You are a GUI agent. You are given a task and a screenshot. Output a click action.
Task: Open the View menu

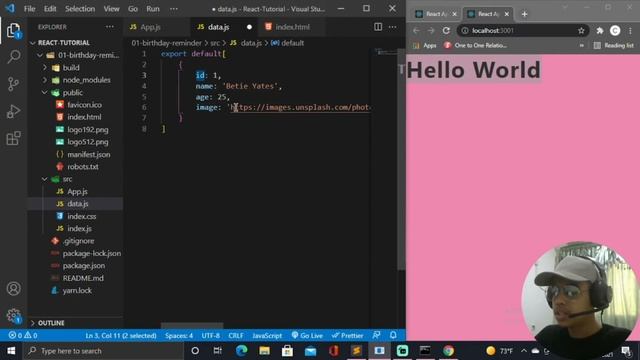point(111,9)
